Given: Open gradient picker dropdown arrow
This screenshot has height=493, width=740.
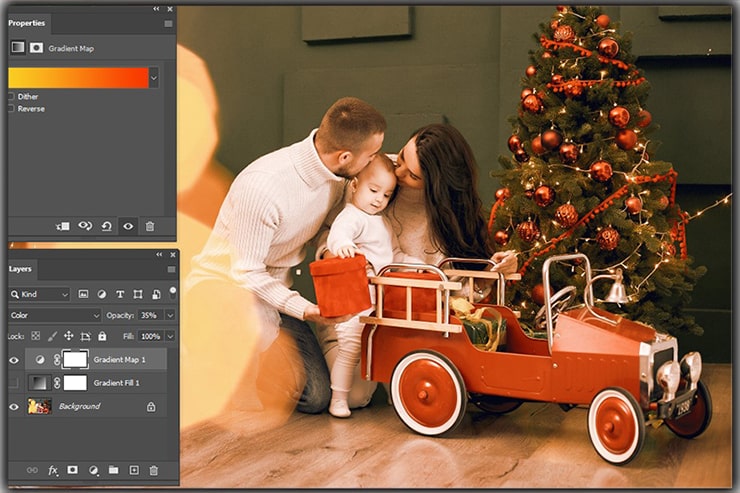Looking at the screenshot, I should [154, 78].
